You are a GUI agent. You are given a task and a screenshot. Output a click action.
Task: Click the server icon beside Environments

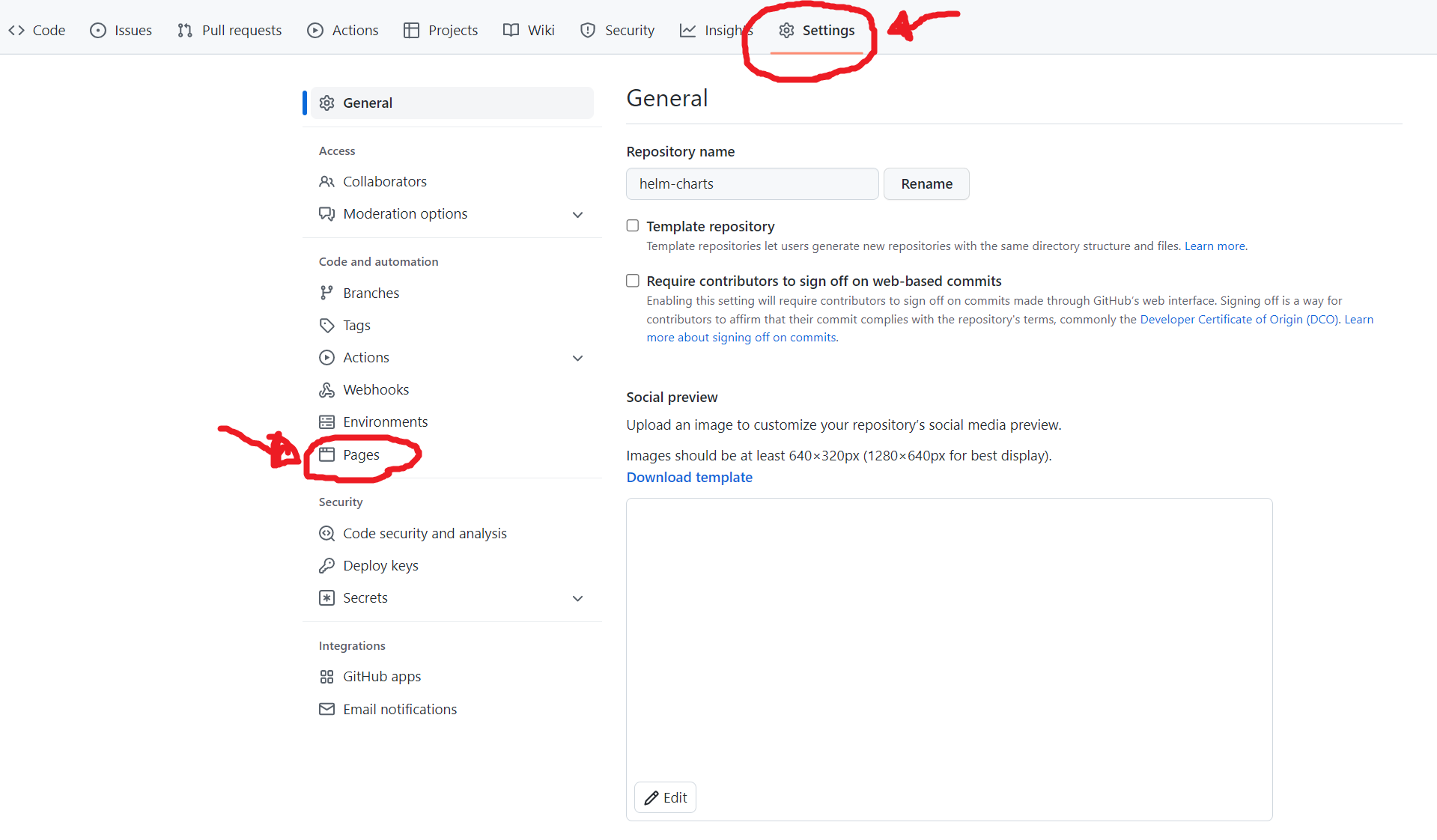[x=326, y=421]
